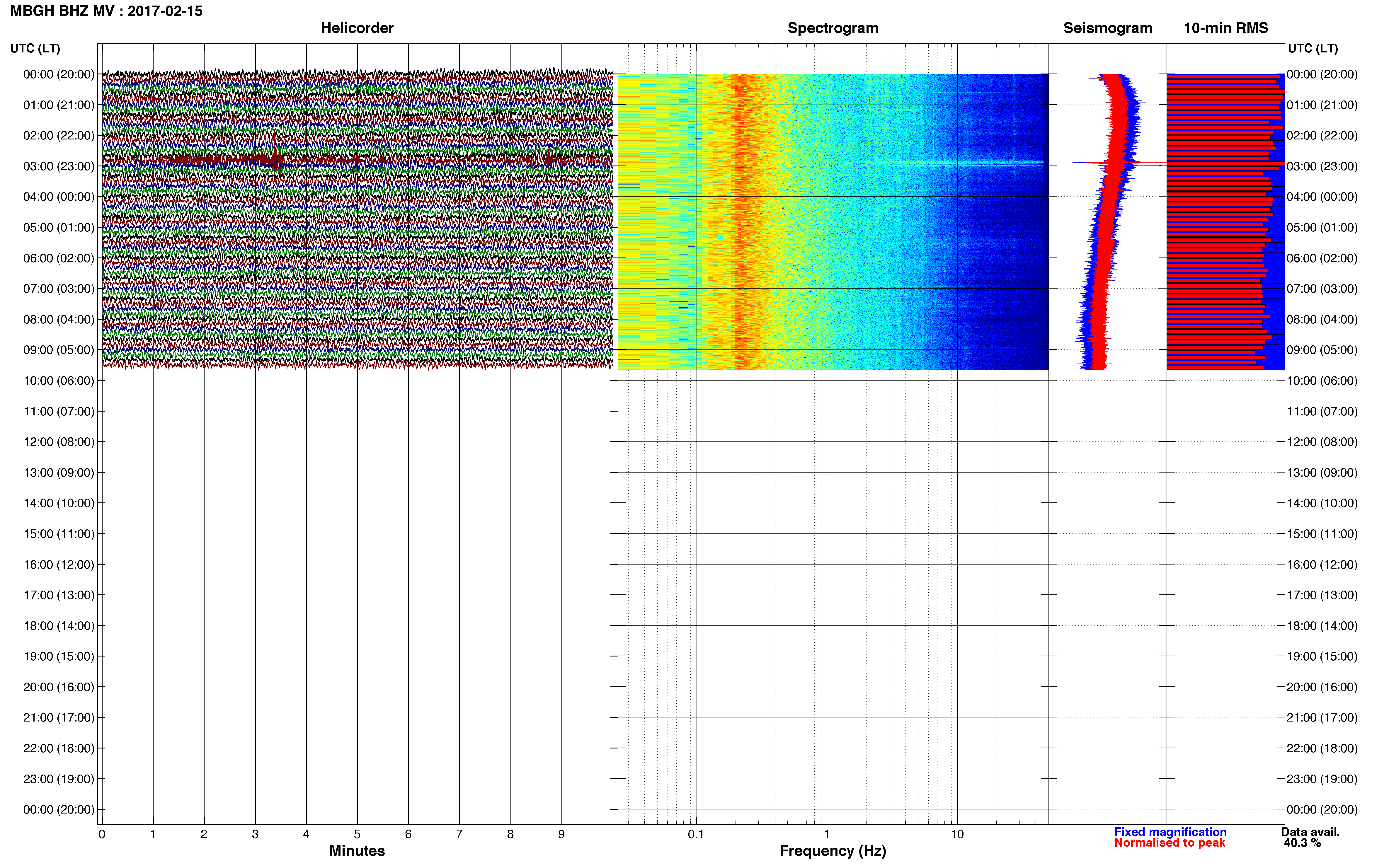Click '09:00 (05:00)' on the left time axis
This screenshot has width=1389, height=868.
[59, 350]
